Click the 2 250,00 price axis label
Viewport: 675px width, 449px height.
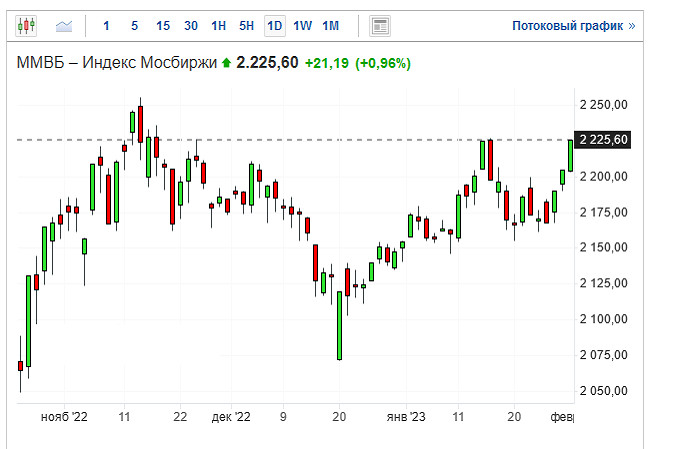604,105
